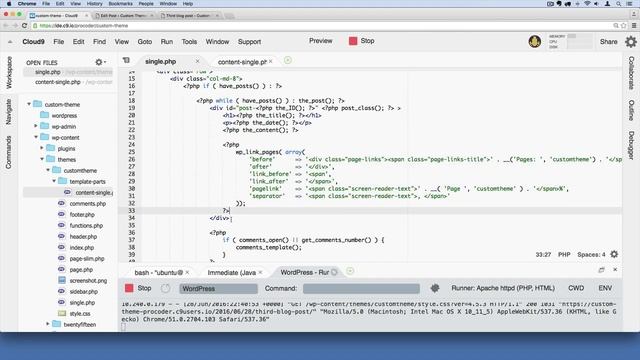The width and height of the screenshot is (640, 360).
Task: Collapse the template-parts folder
Action: [54, 181]
